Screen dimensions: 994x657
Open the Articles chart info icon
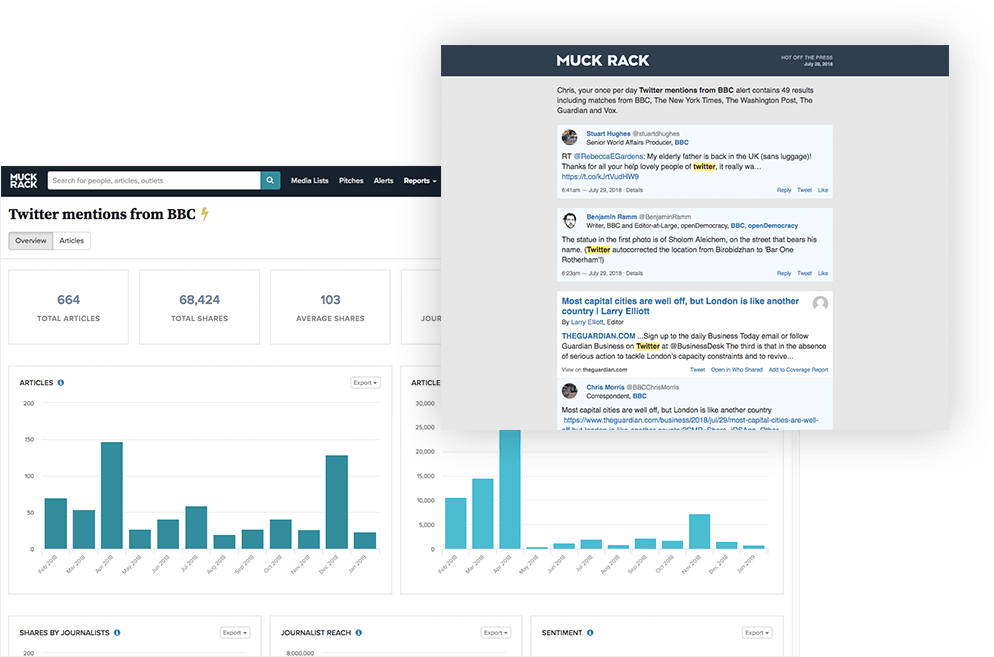61,382
